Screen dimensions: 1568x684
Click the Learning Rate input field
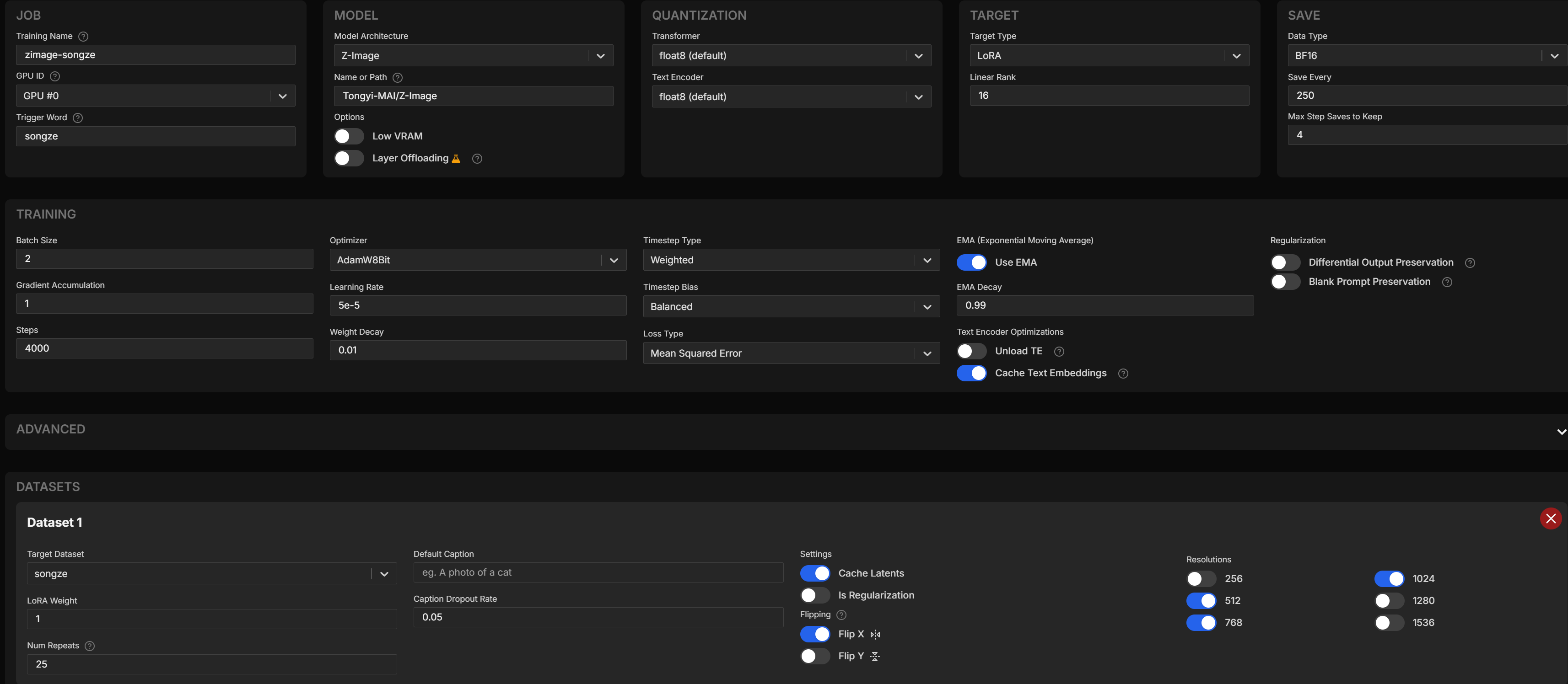(477, 306)
